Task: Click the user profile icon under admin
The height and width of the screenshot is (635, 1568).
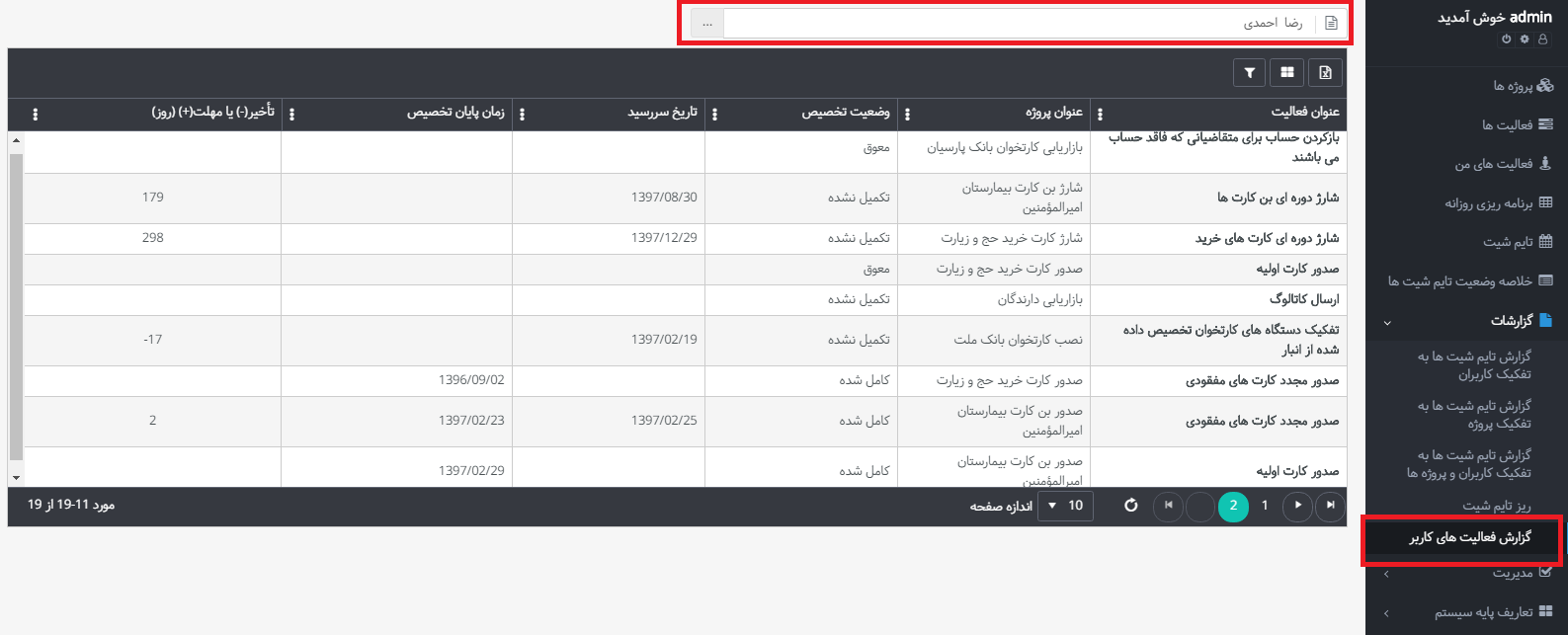Action: point(1543,40)
